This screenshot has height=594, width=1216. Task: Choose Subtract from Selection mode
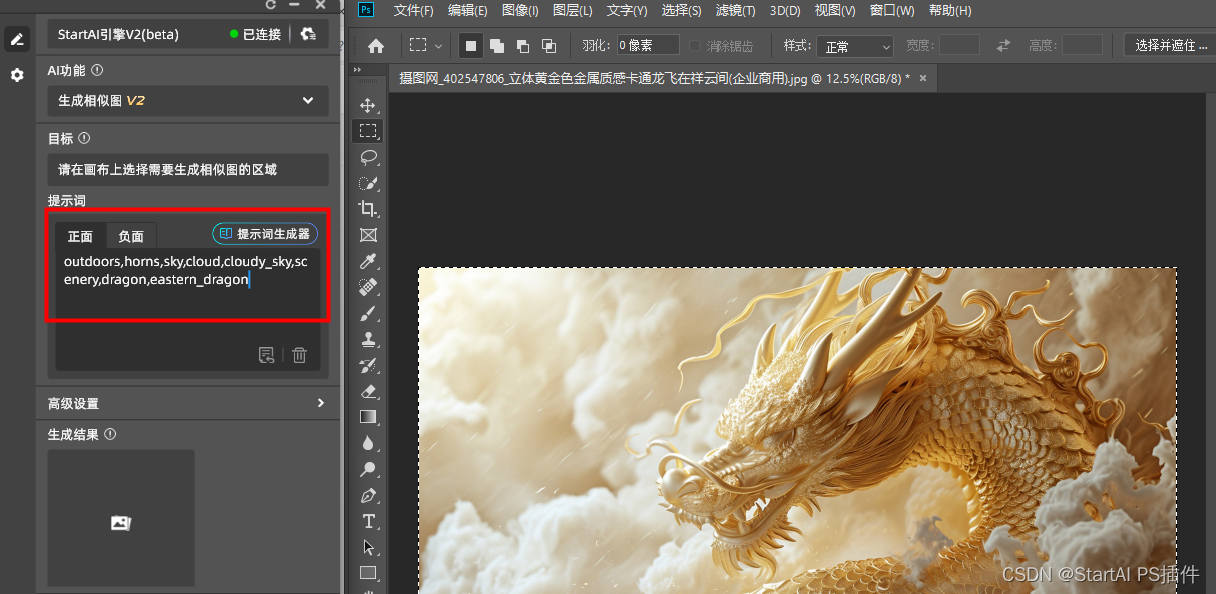pos(523,46)
